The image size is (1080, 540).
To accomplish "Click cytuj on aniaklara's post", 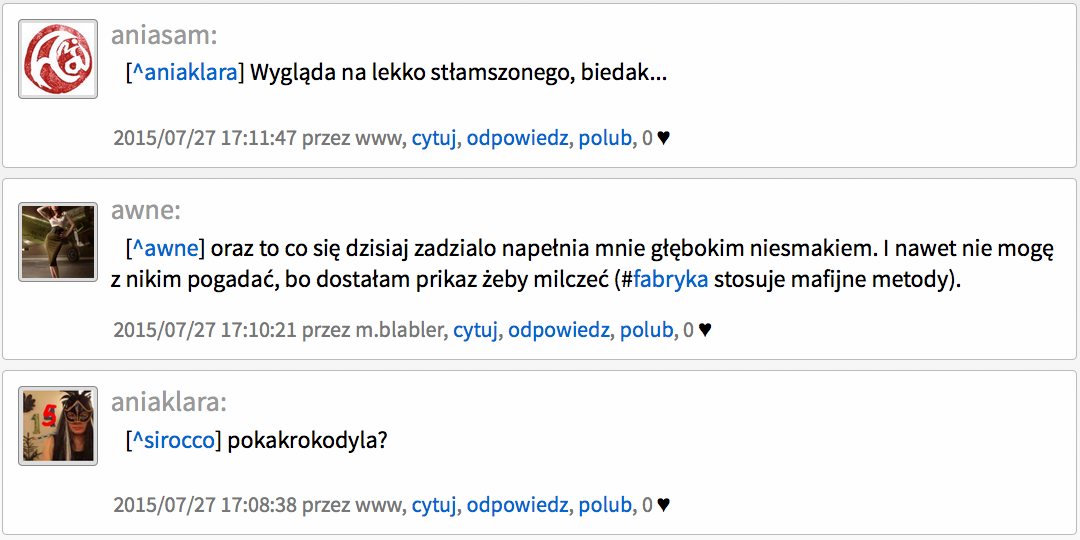I will pos(435,506).
